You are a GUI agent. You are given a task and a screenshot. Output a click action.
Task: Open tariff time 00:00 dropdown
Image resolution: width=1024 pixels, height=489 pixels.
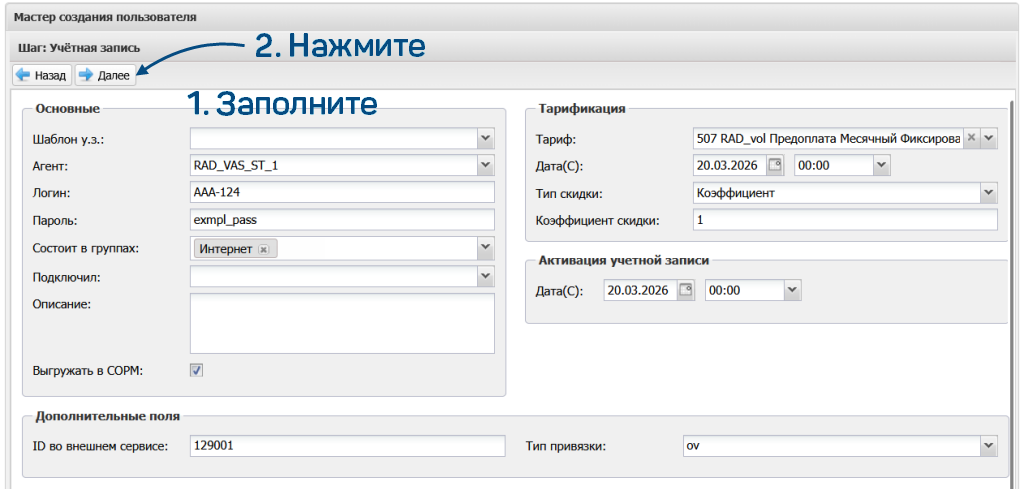(x=881, y=166)
